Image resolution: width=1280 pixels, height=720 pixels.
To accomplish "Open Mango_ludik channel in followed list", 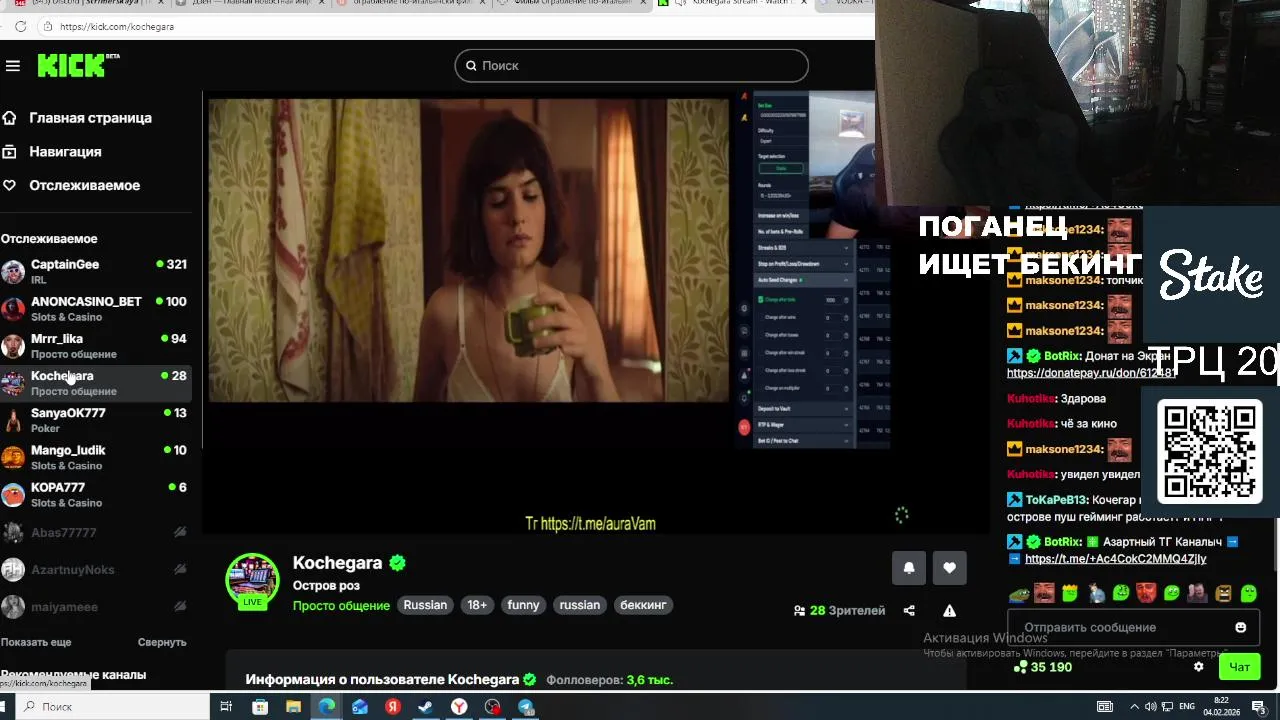I will click(x=95, y=457).
